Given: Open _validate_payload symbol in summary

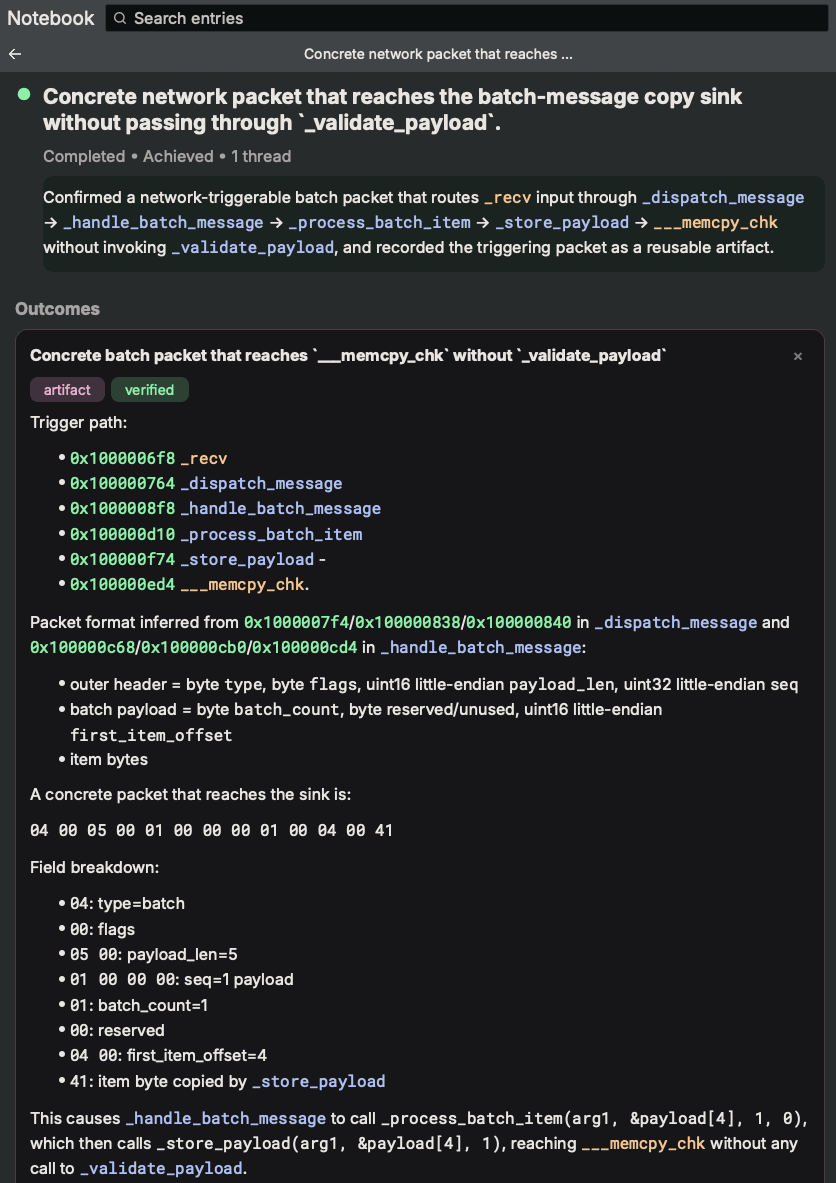Looking at the screenshot, I should coord(252,247).
